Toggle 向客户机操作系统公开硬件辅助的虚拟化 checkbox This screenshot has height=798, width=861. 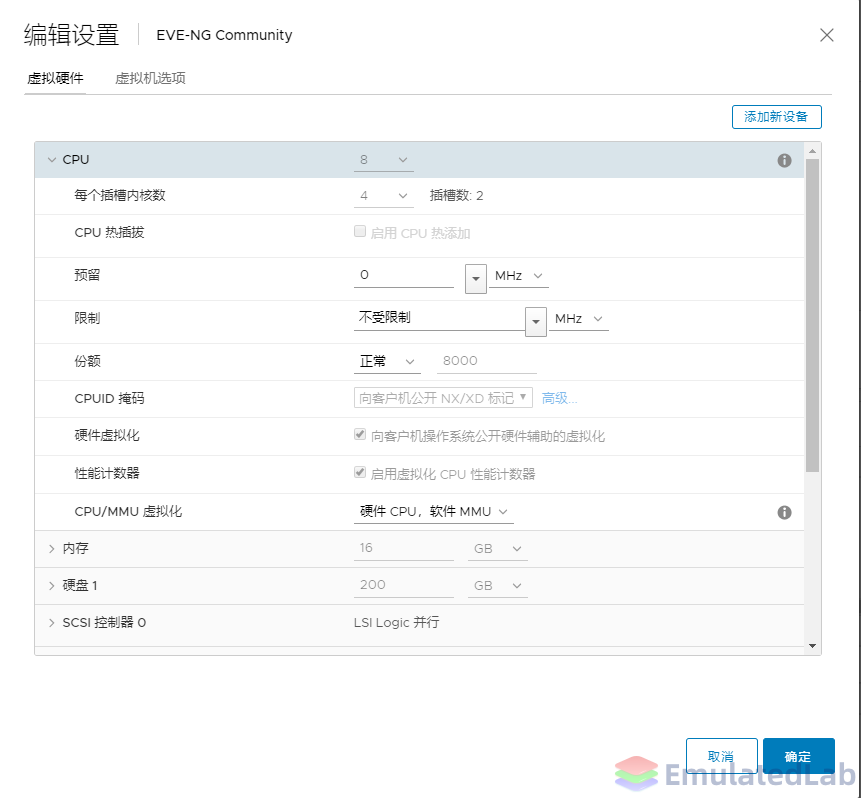[x=360, y=434]
